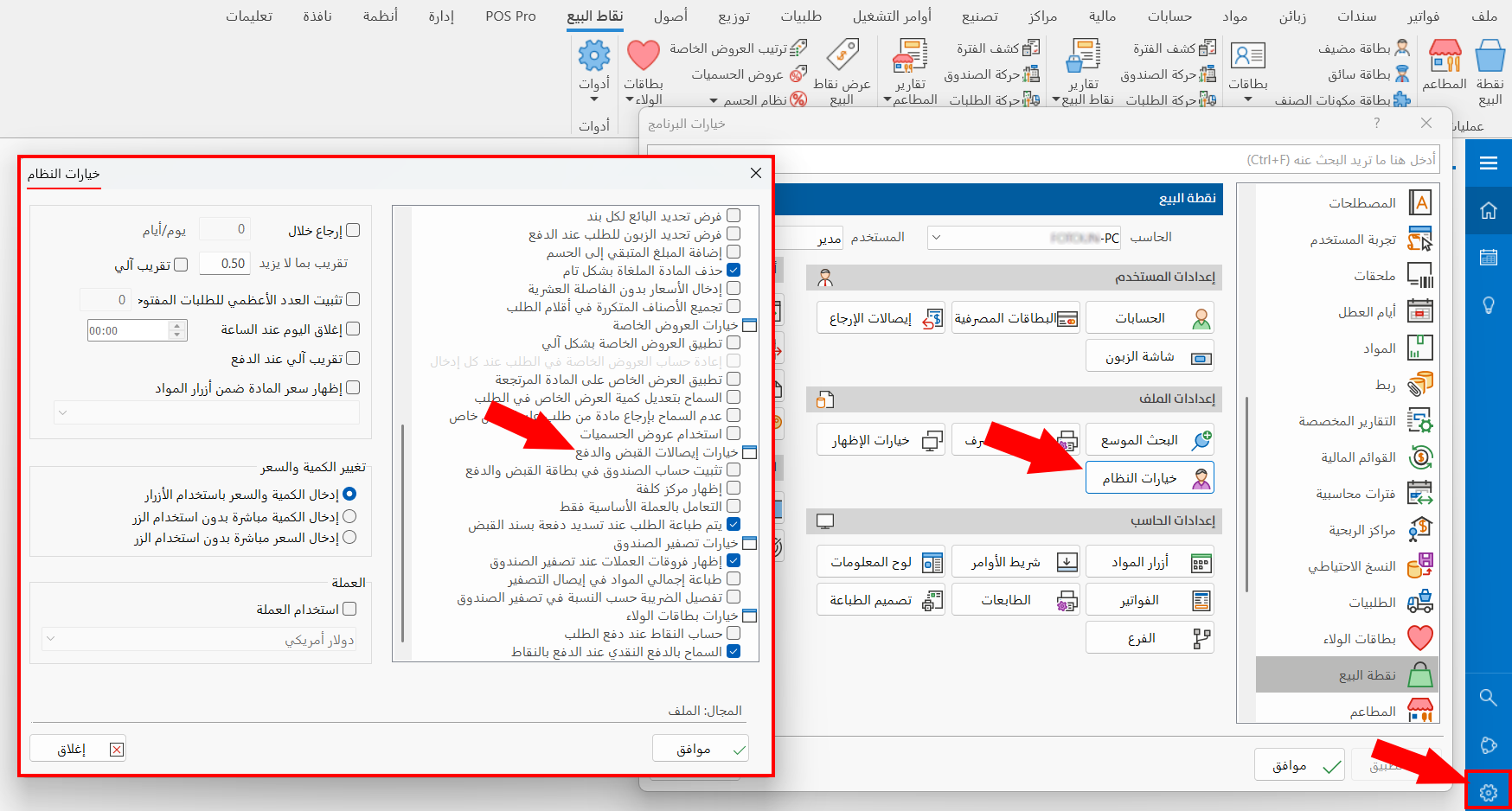
Task: Select القوائم المالية in category list
Action: [x=1346, y=457]
